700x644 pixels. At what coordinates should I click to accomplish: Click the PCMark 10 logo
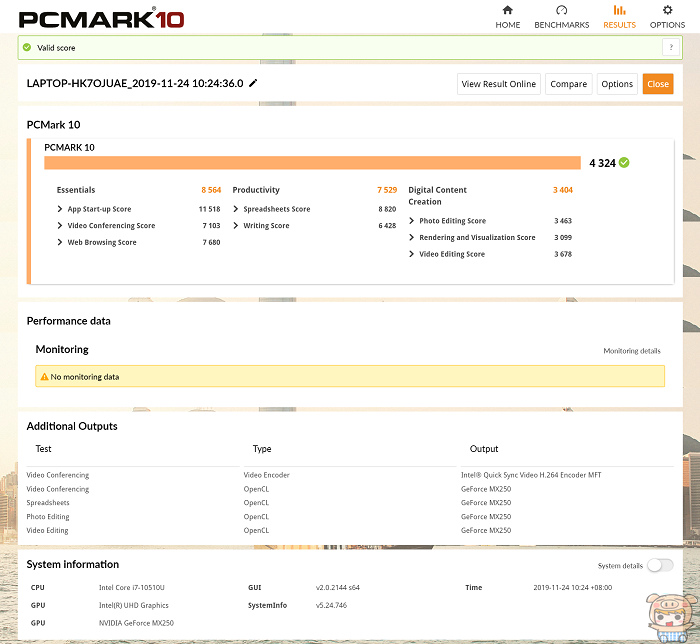[x=101, y=18]
